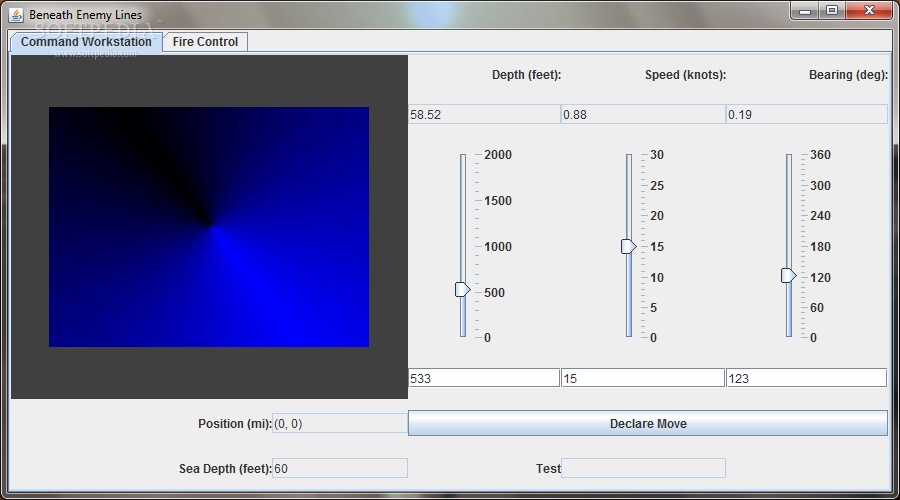The height and width of the screenshot is (500, 900).
Task: Click the current bearing readout 0.19
Action: point(807,114)
